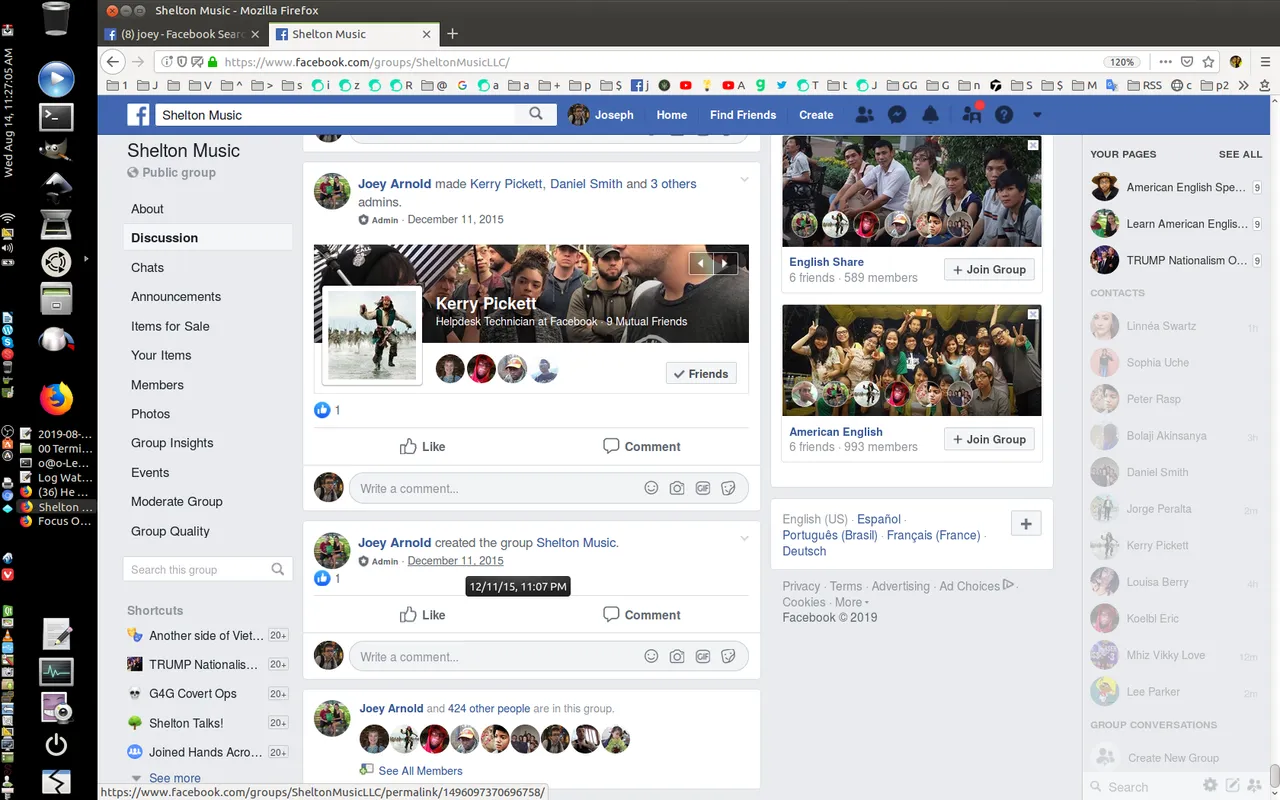The image size is (1280, 800).
Task: Open Notifications bell icon
Action: click(930, 115)
